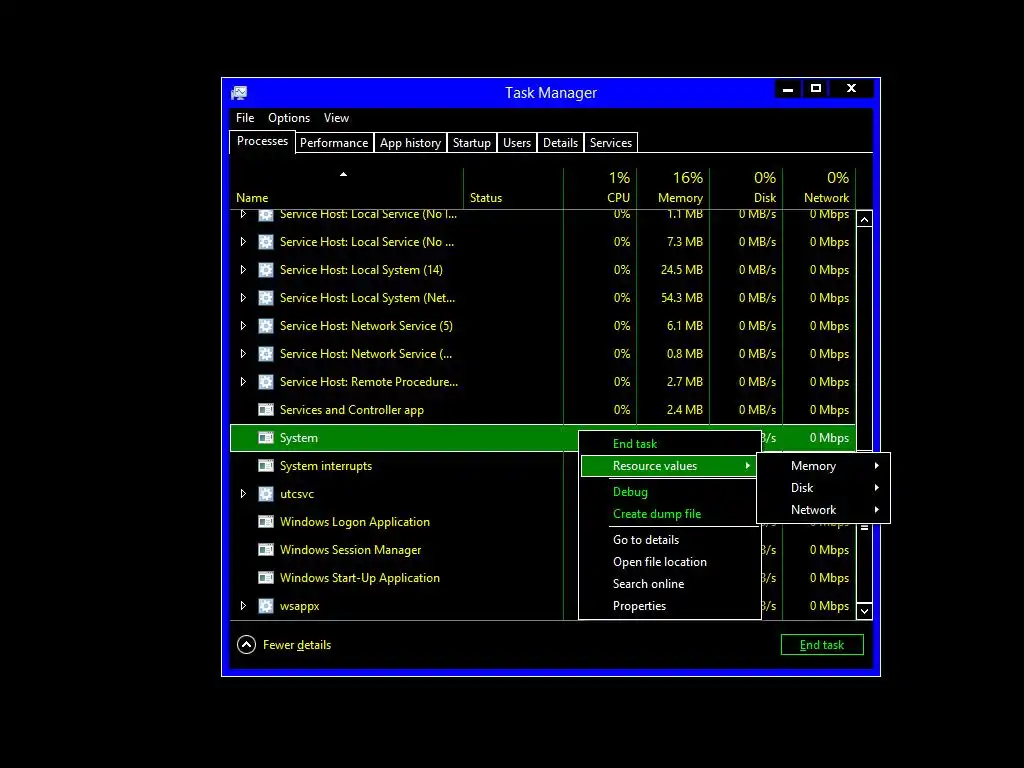
Task: Sort processes by Memory column header
Action: 673,187
